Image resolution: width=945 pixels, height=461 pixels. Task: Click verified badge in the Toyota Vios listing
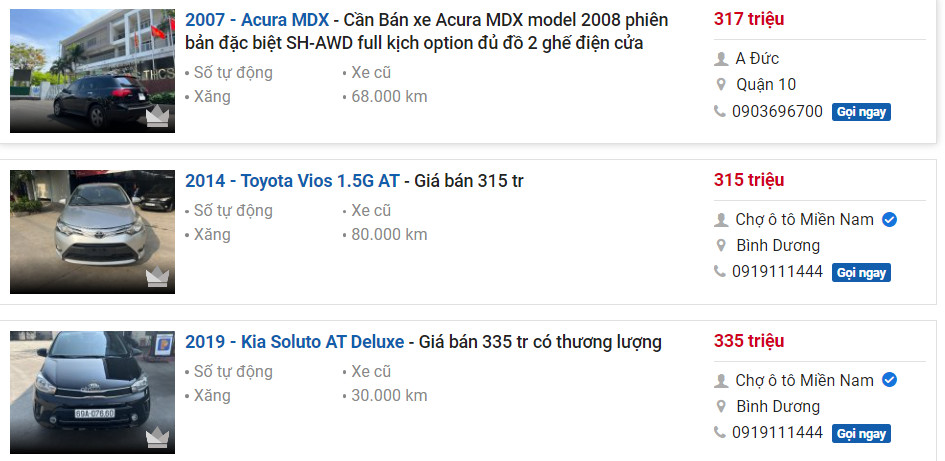[x=890, y=219]
